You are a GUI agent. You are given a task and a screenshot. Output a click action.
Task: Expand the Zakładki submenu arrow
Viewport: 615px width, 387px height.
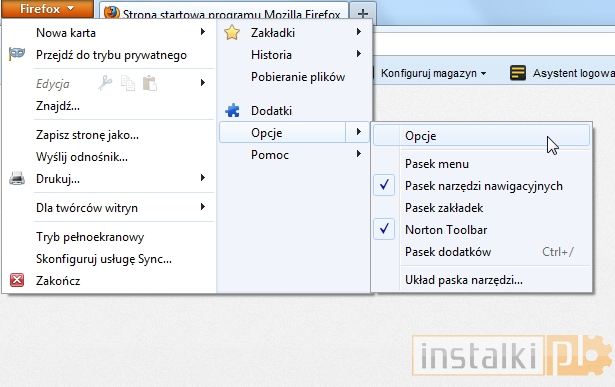coord(358,32)
